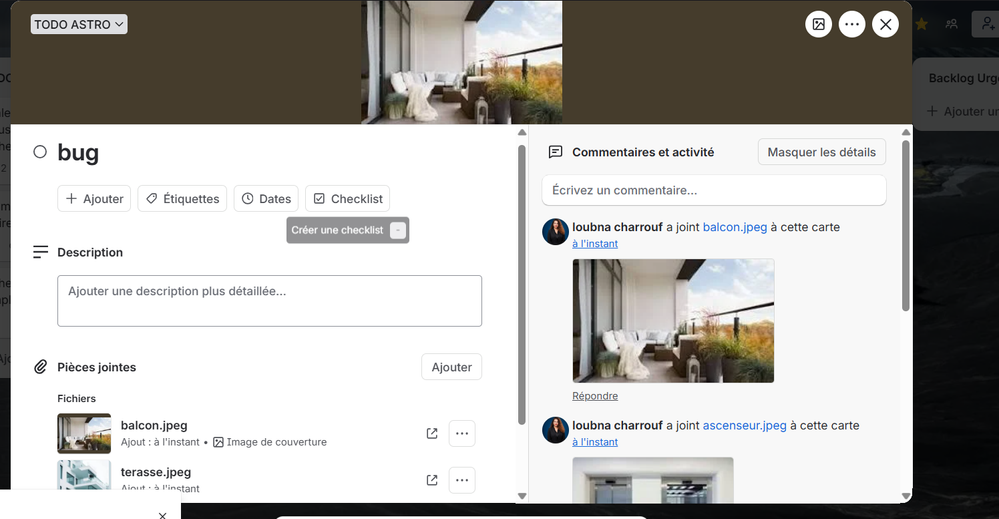Click the board members icon behind dialog
999x519 pixels.
(952, 24)
